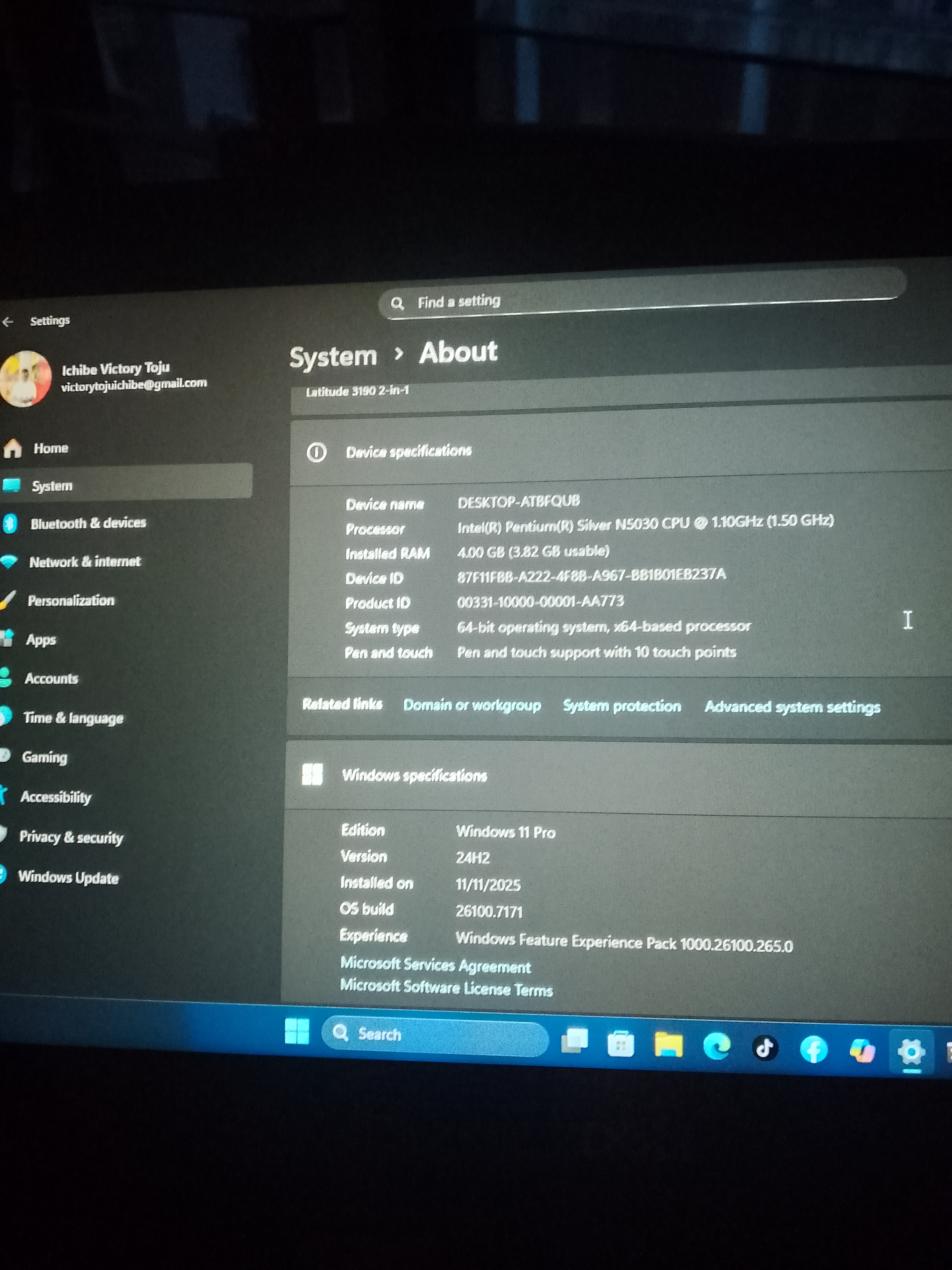Open the Windows Start menu
This screenshot has width=952, height=1270.
click(x=297, y=1031)
